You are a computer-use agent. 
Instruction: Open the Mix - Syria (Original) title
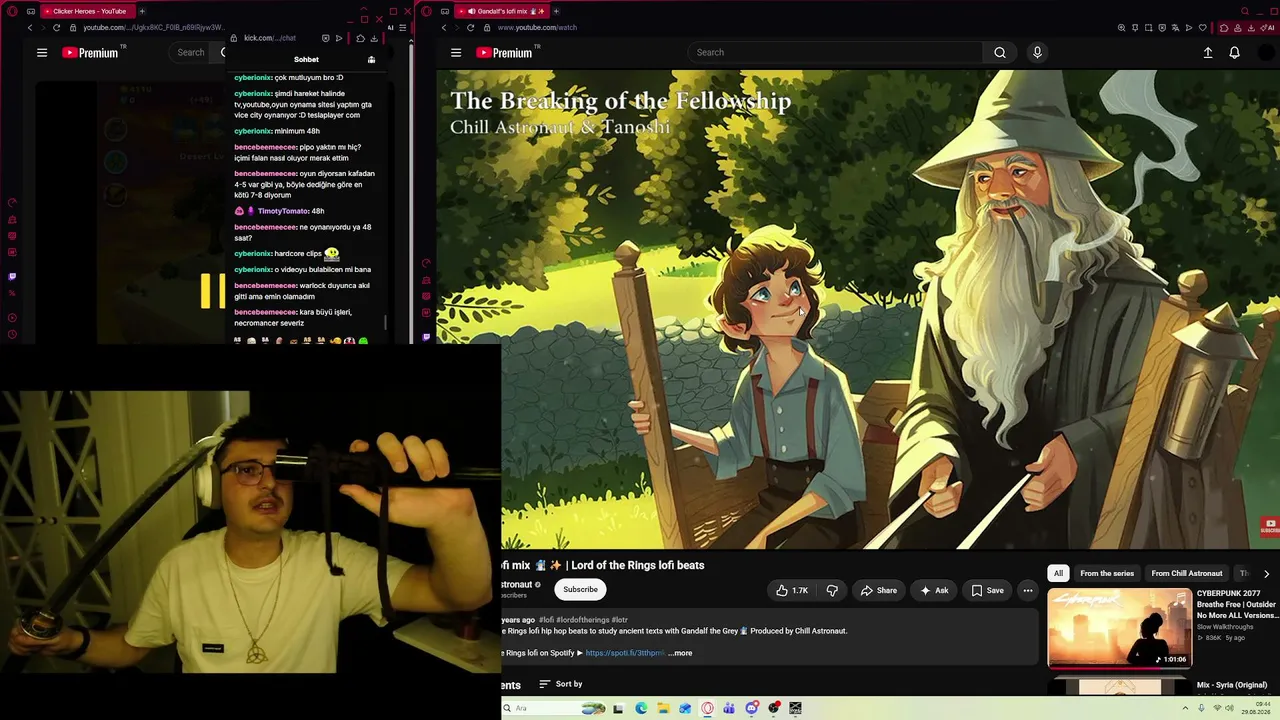pyautogui.click(x=1232, y=685)
